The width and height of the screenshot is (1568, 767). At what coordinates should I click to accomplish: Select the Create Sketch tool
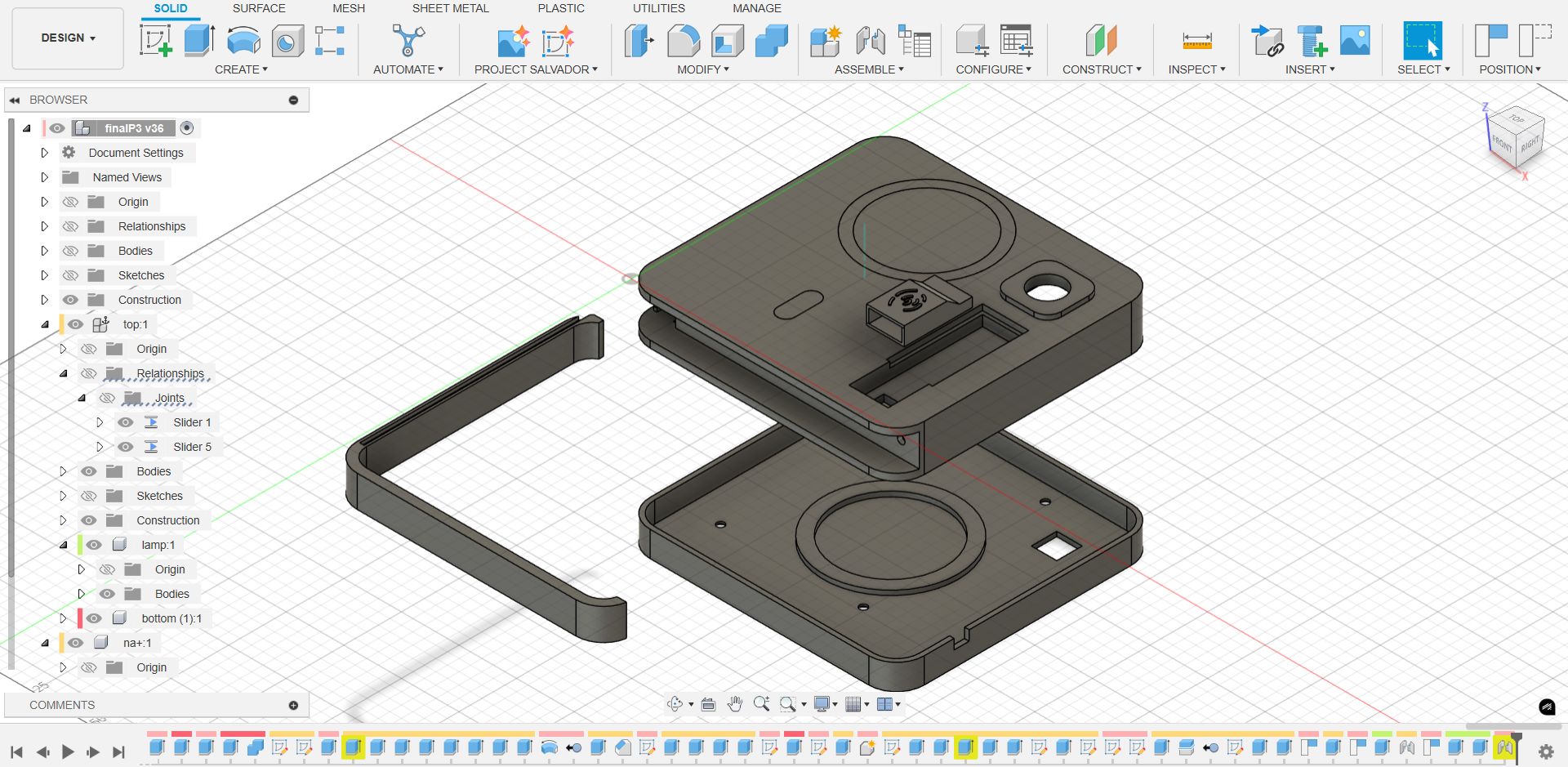pos(155,40)
